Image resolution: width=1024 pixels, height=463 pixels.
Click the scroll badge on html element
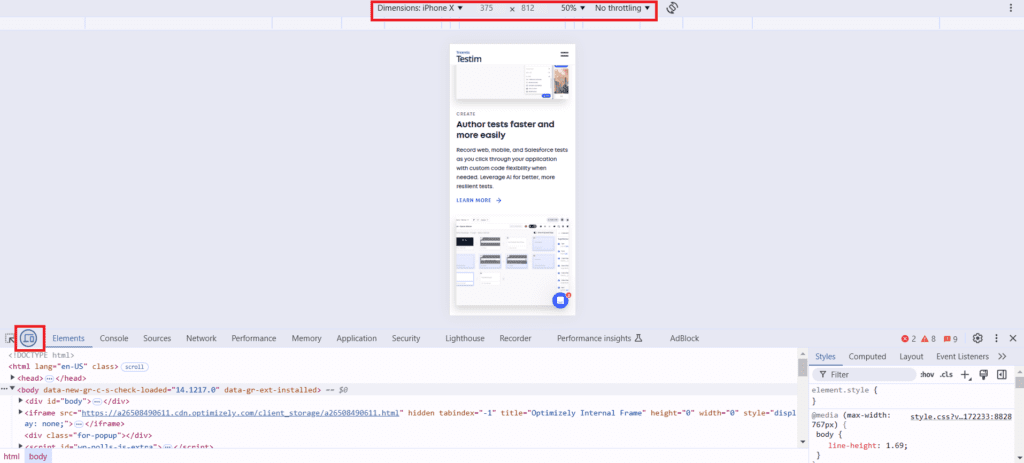tap(135, 366)
